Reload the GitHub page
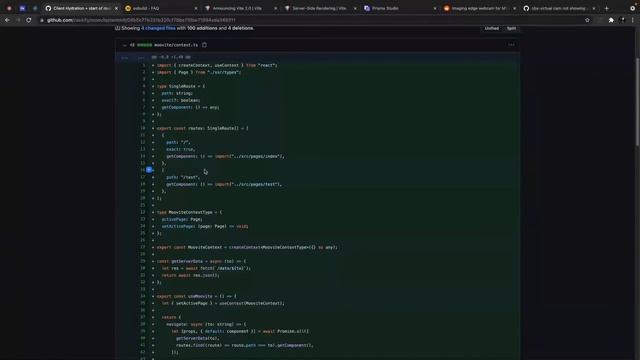This screenshot has height=360, width=640. coord(29,20)
